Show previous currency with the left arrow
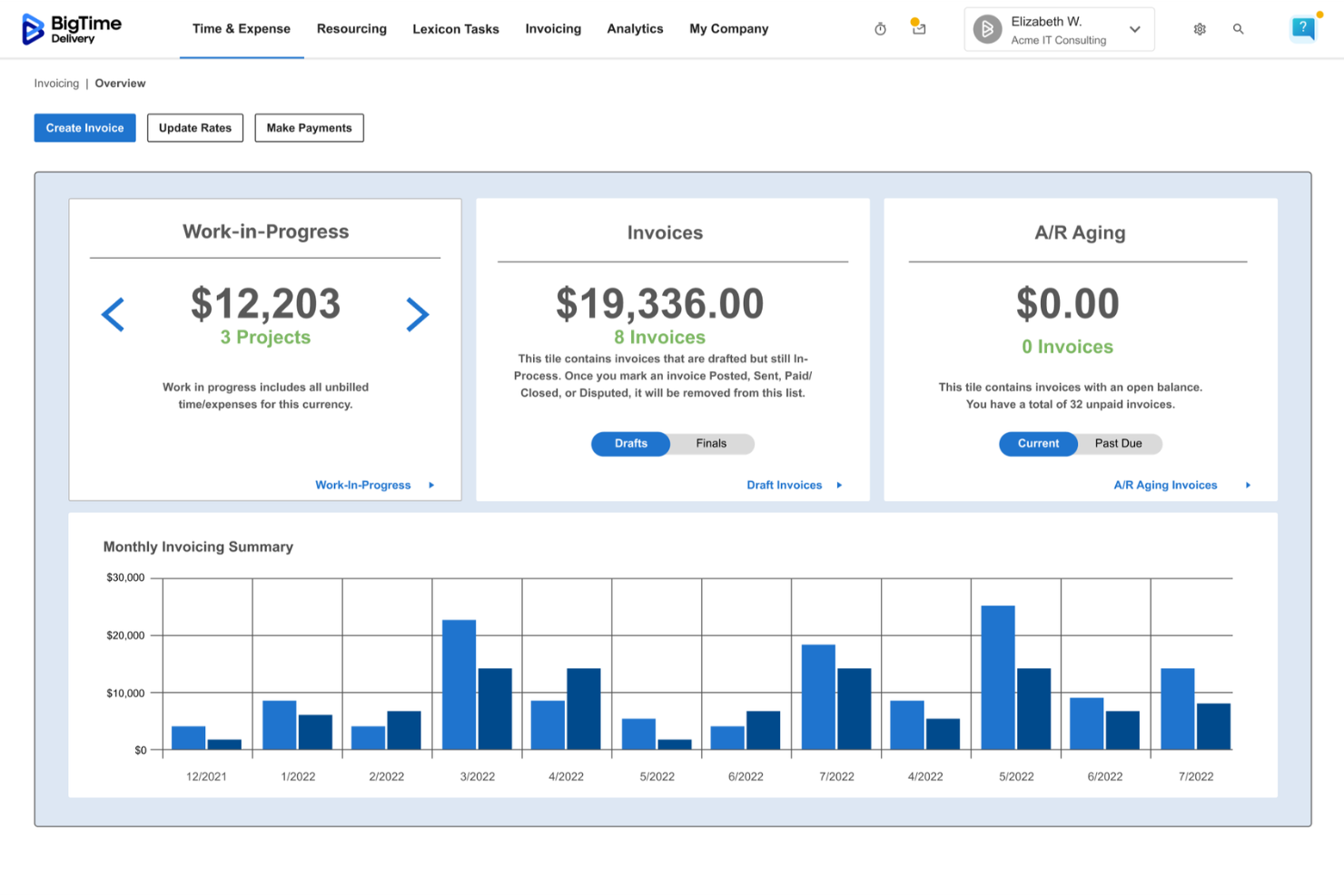 coord(113,314)
